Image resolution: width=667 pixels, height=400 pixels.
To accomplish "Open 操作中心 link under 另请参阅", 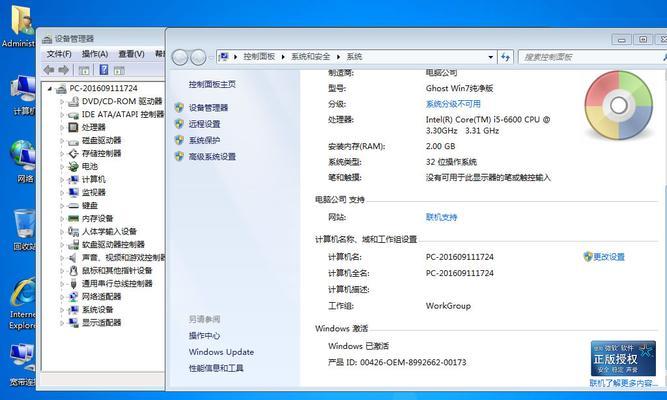I will (205, 336).
